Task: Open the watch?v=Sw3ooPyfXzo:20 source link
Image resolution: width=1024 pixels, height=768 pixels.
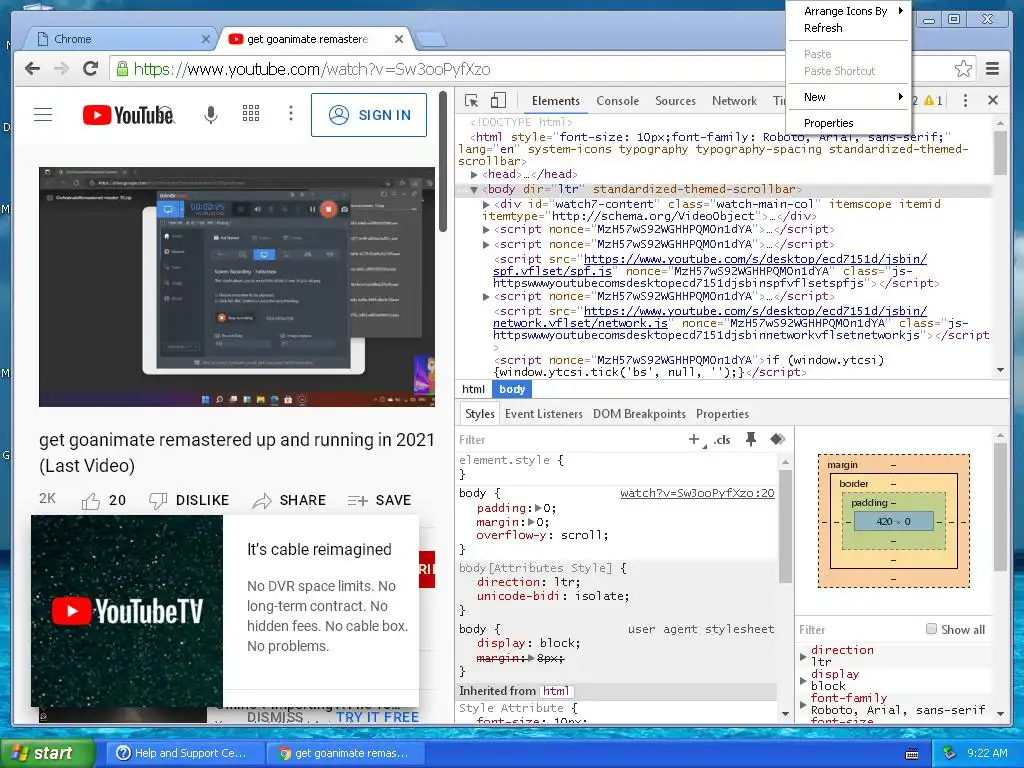Action: click(697, 493)
